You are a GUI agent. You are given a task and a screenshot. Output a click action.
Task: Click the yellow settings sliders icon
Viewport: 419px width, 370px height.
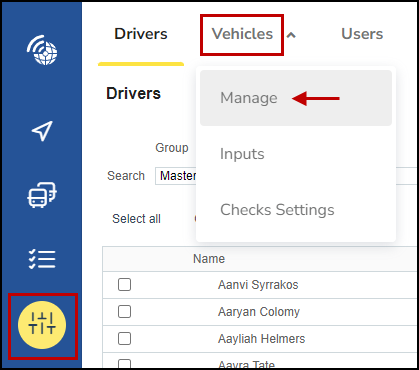point(42,325)
